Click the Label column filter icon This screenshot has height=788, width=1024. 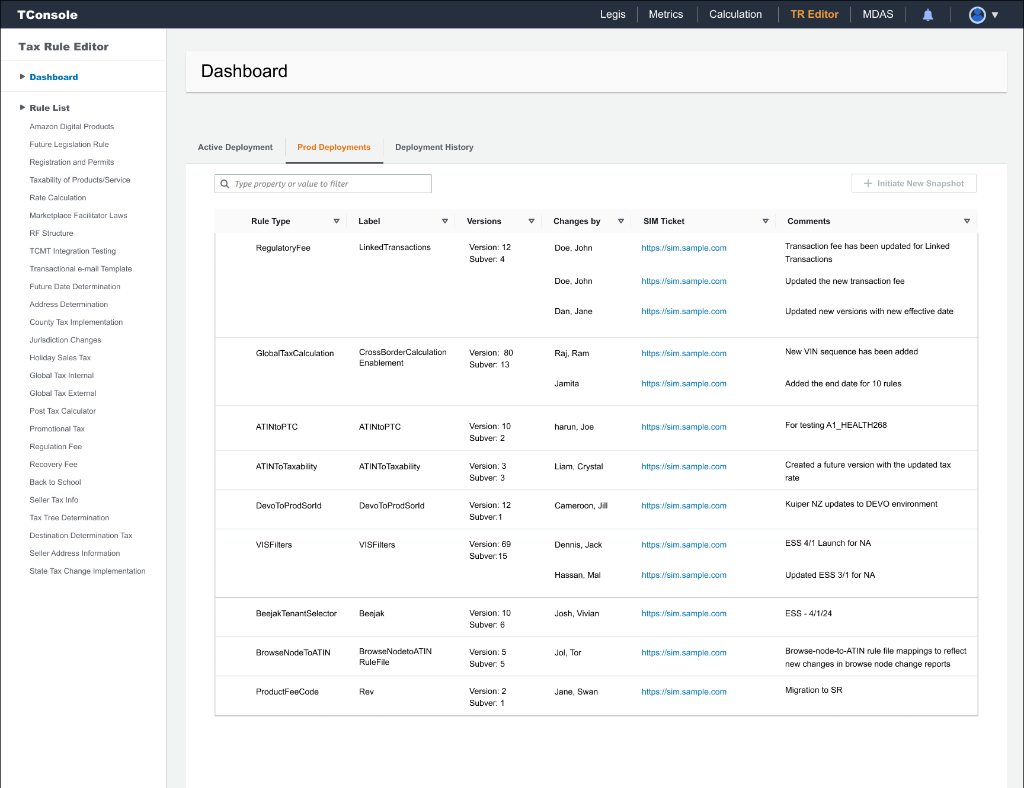tap(445, 221)
